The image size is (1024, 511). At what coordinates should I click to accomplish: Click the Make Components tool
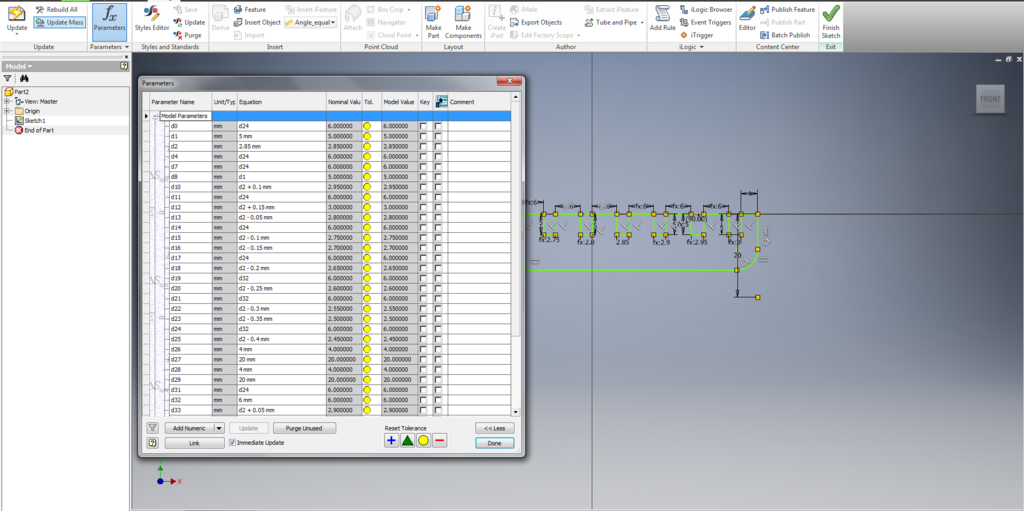coord(463,21)
